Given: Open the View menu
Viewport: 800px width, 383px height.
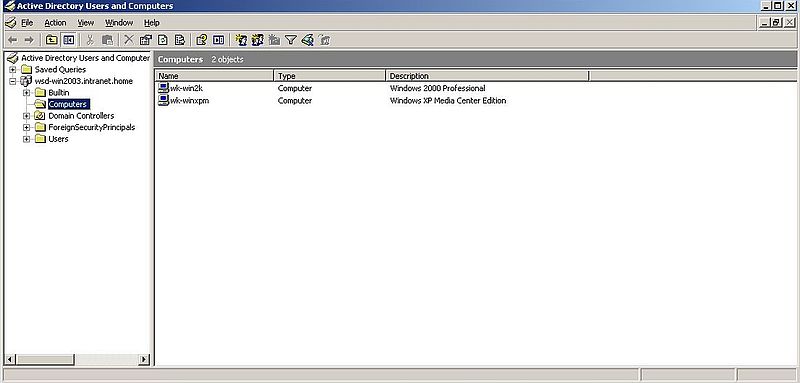Looking at the screenshot, I should point(86,22).
